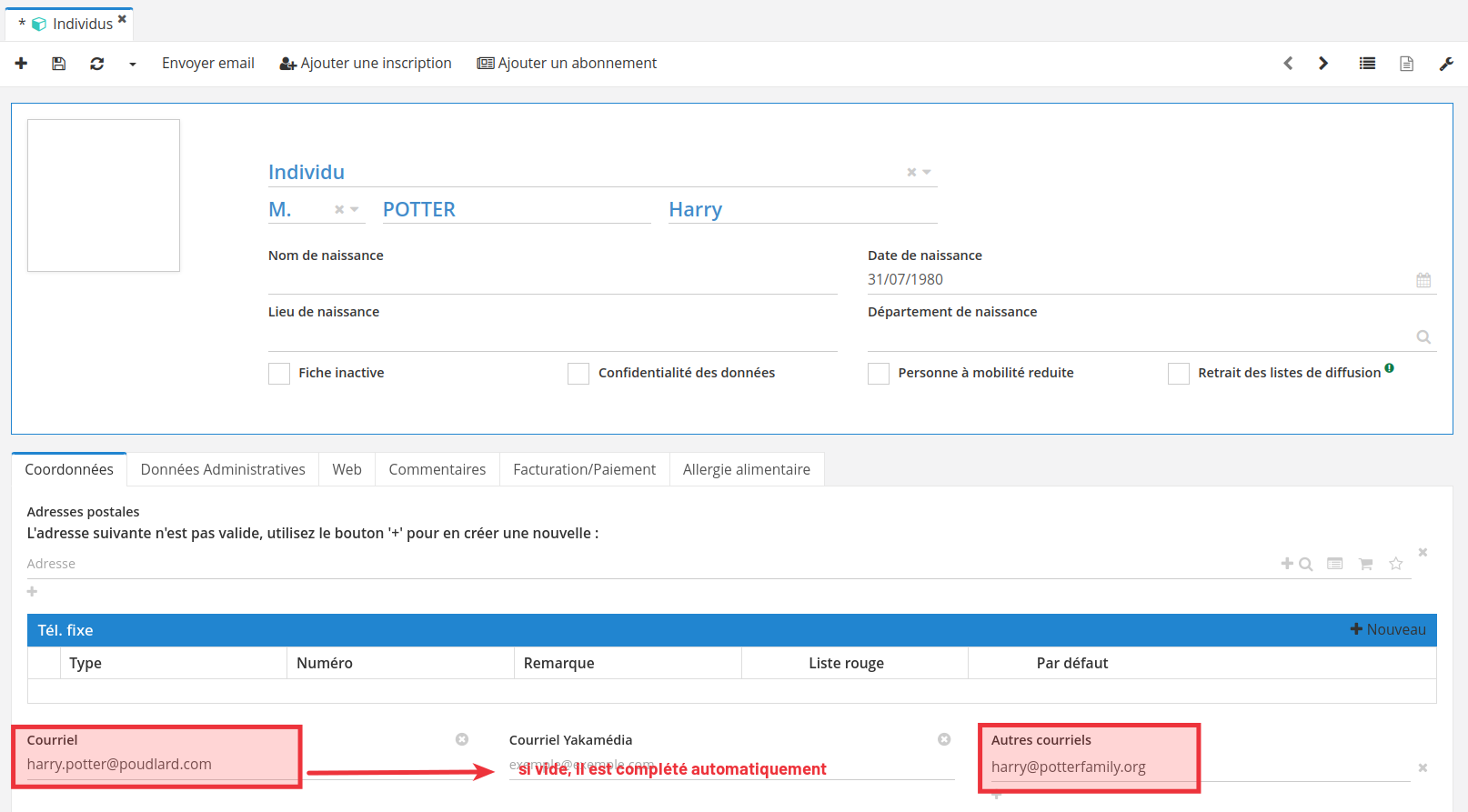Click the Adresse input field

pos(650,564)
